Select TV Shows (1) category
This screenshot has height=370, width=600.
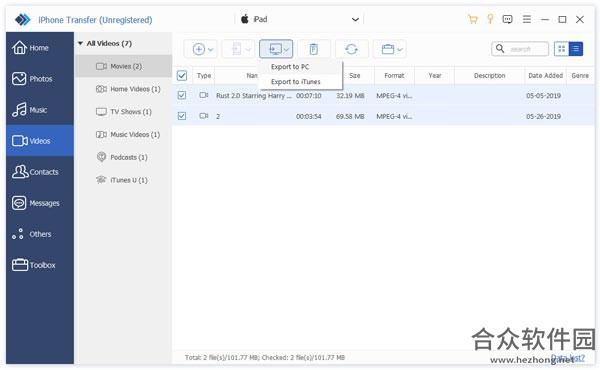point(124,112)
